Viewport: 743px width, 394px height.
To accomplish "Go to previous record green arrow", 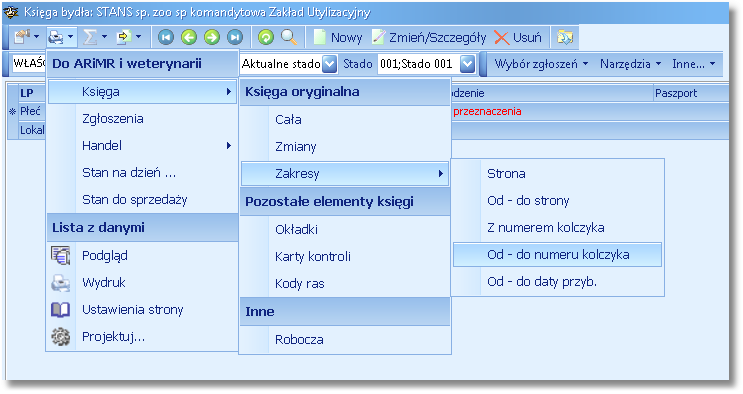I will coord(189,37).
